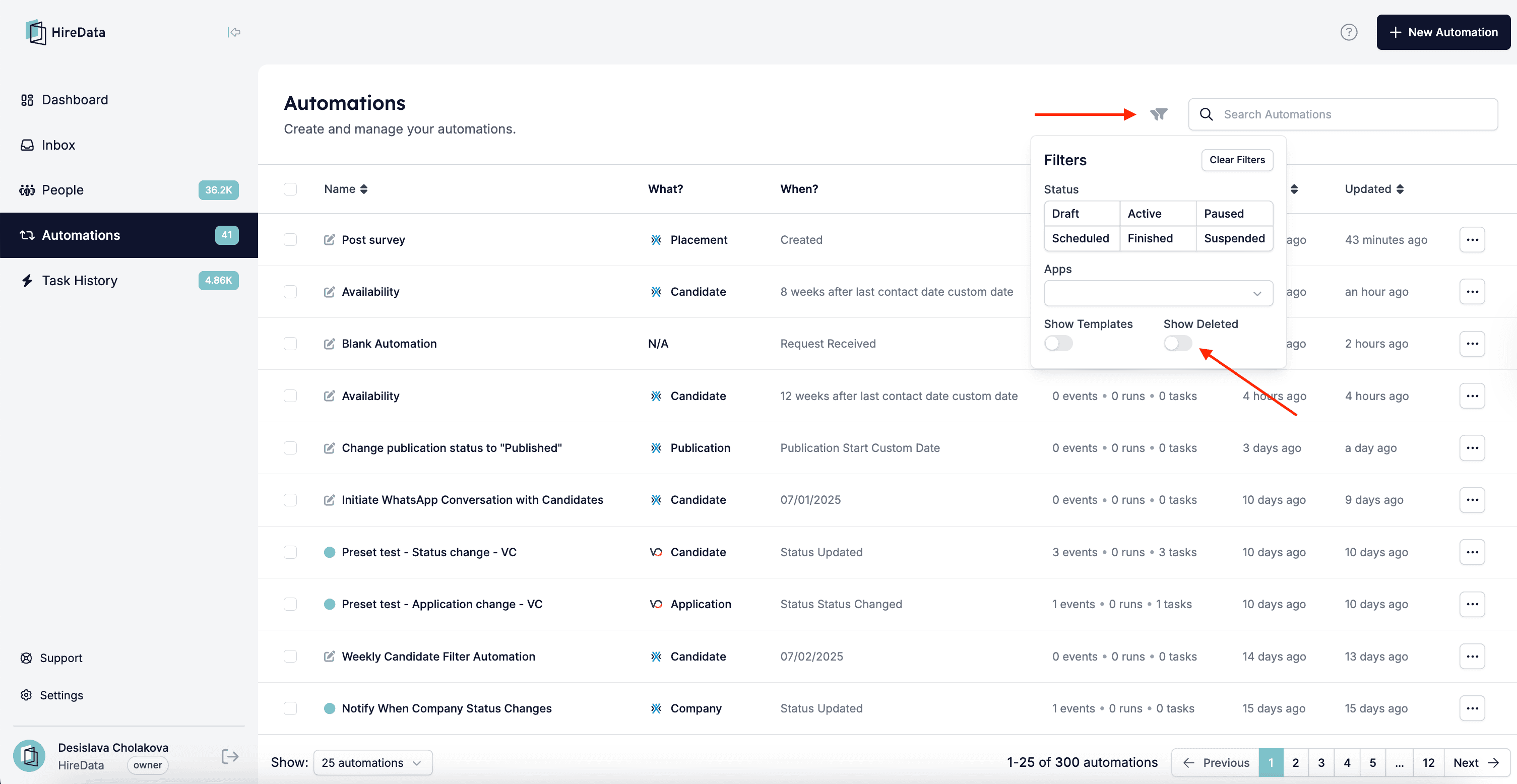
Task: Open more options for Preset test - Application change
Action: click(1472, 604)
